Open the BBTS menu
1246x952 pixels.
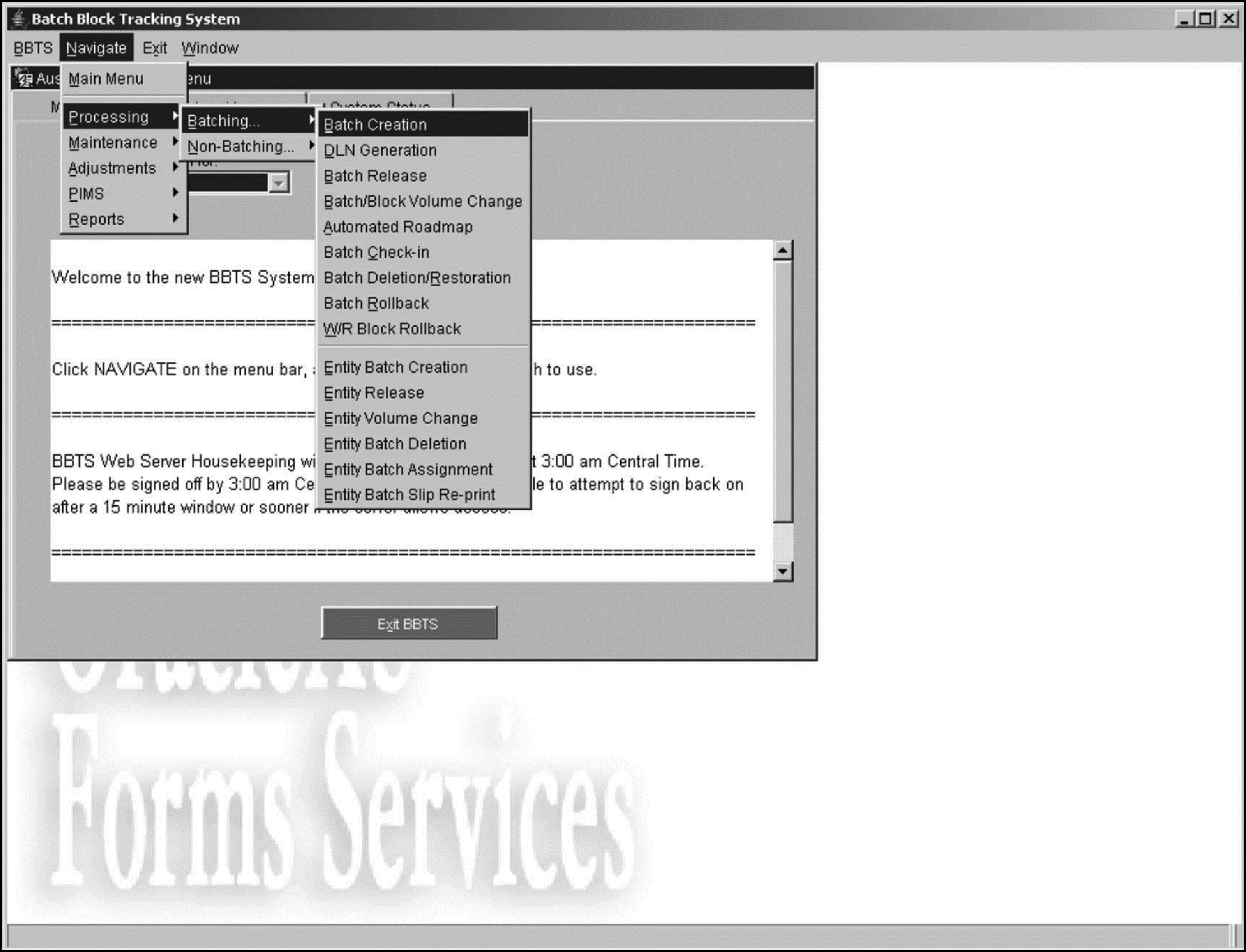pyautogui.click(x=33, y=48)
